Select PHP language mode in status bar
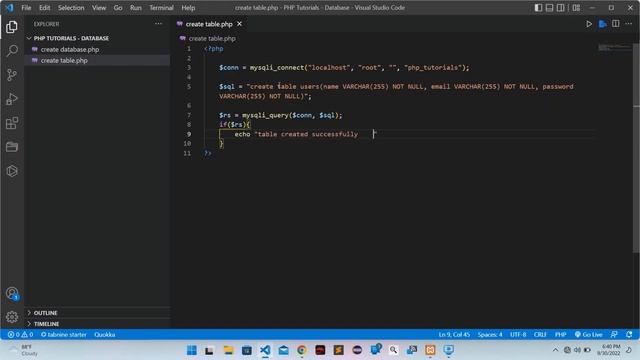 coord(560,335)
